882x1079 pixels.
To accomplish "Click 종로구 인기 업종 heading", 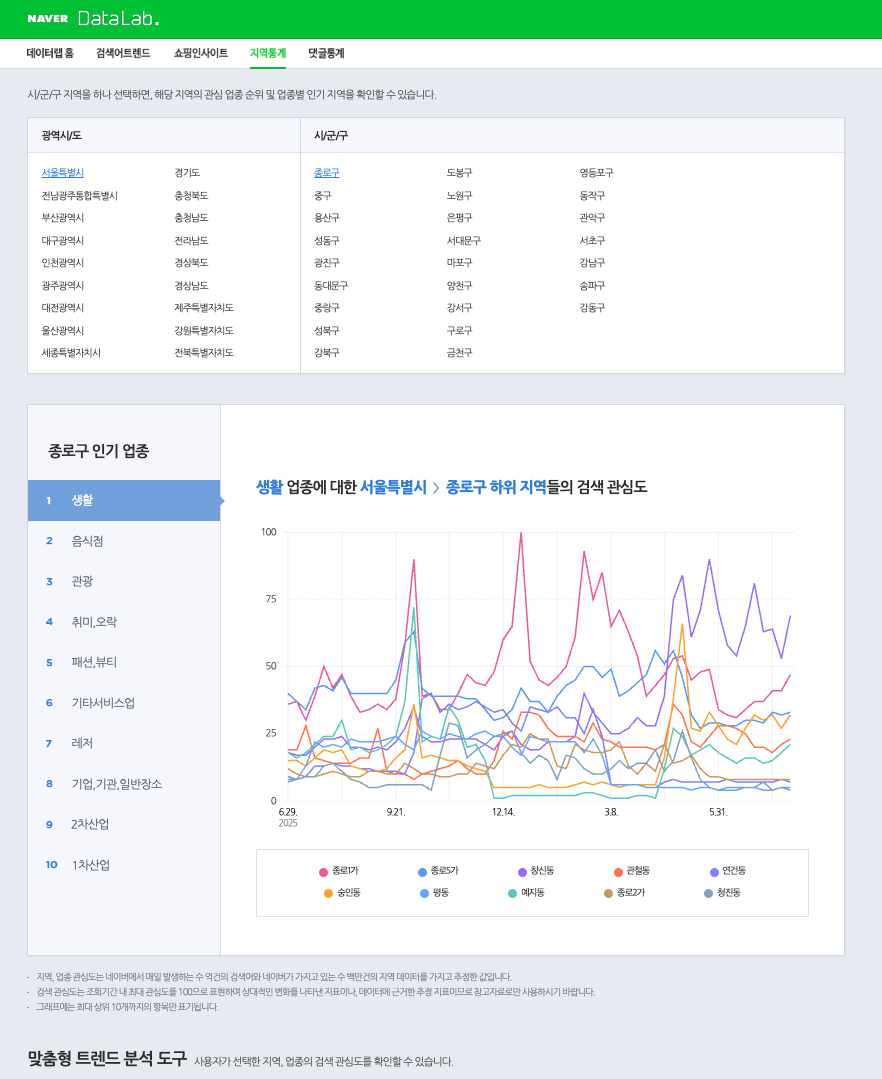I will pos(98,451).
